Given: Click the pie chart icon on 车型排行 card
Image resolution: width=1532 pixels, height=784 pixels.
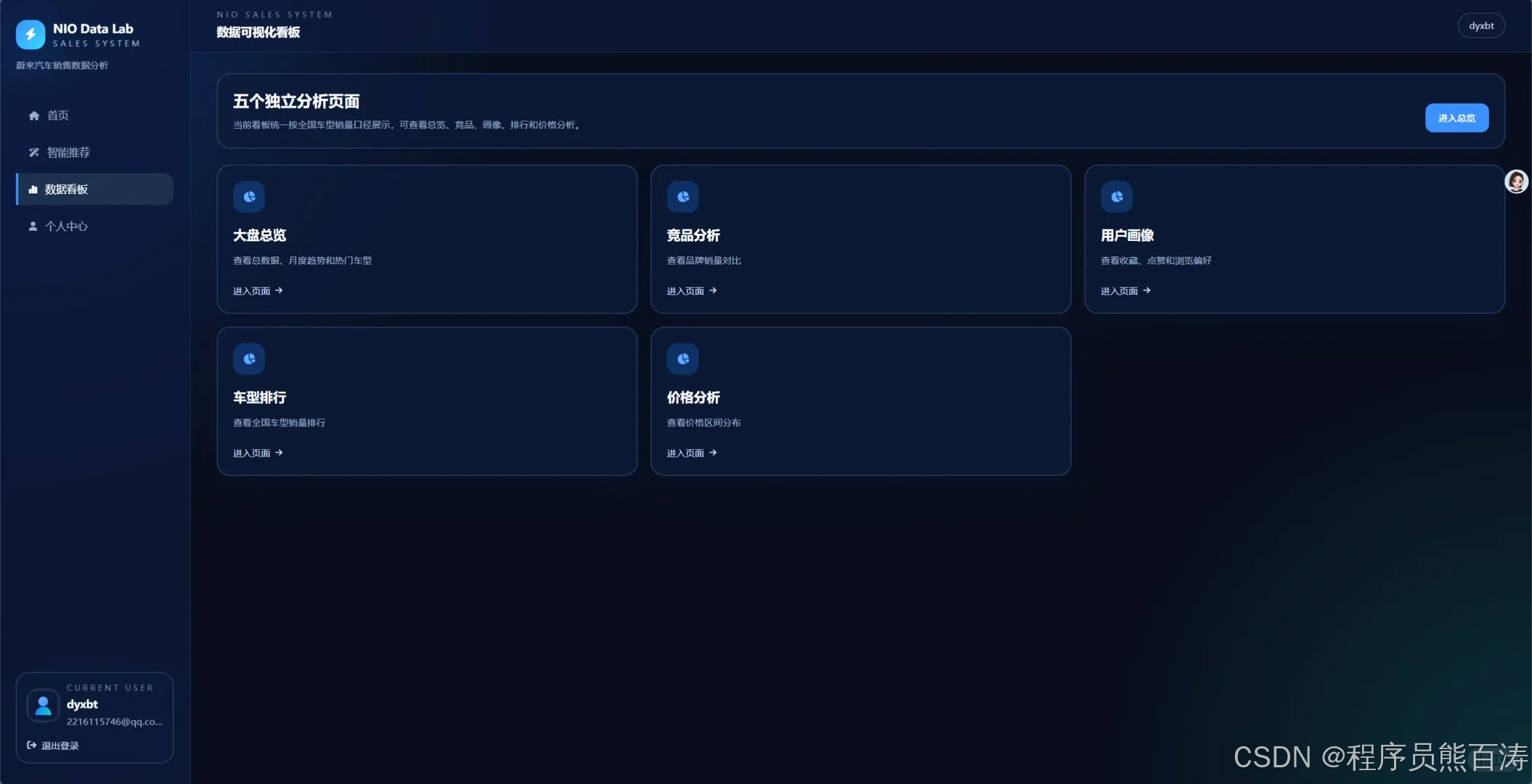Looking at the screenshot, I should pos(249,359).
